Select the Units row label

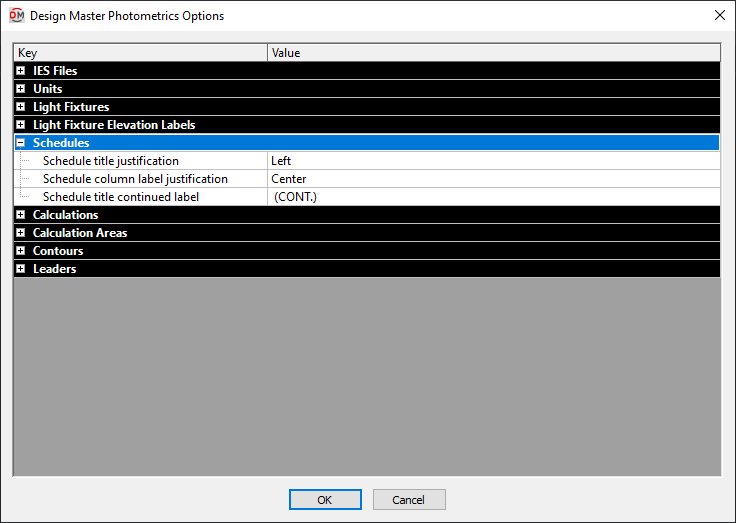(x=47, y=89)
